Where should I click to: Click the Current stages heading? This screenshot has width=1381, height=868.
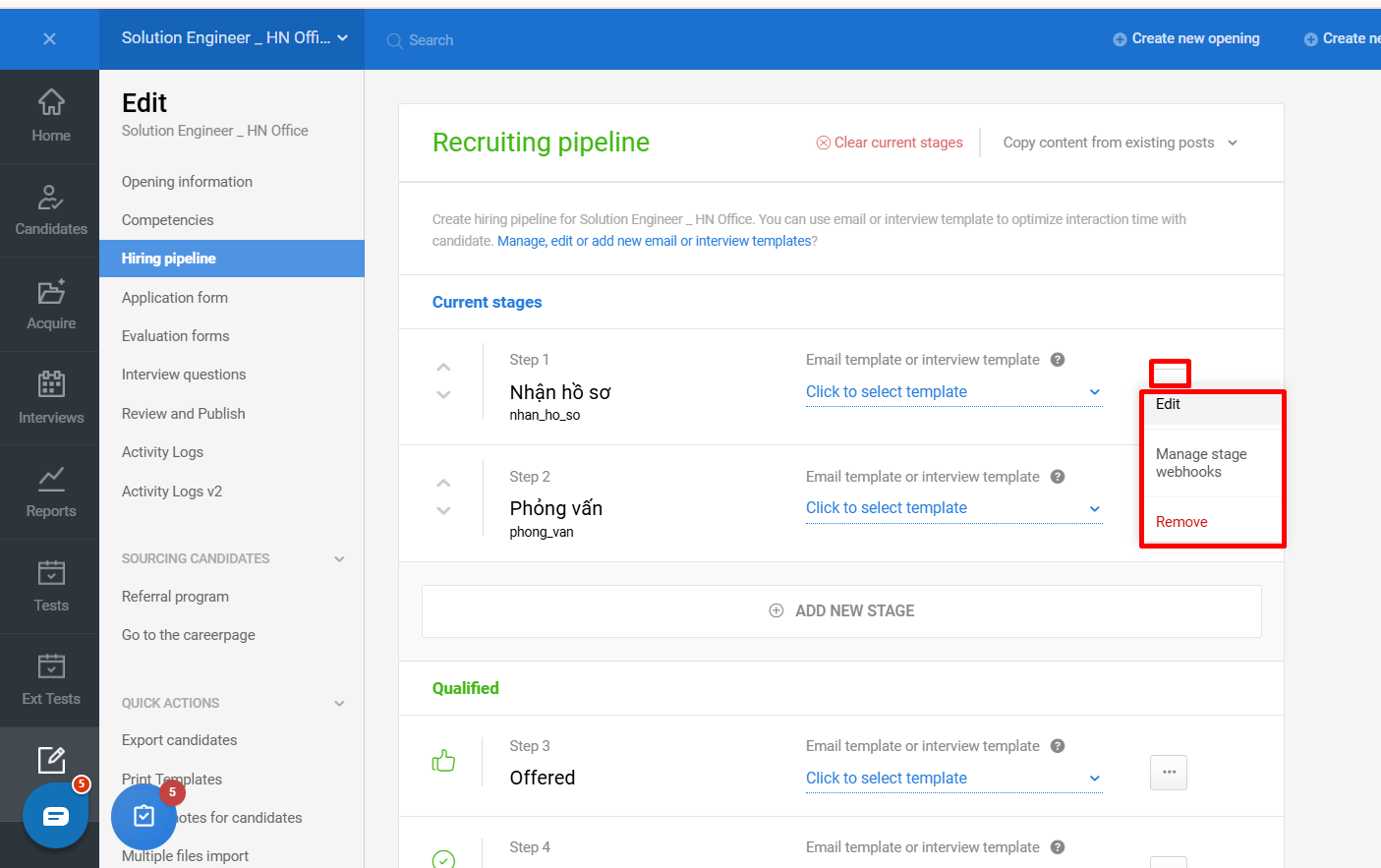pyautogui.click(x=488, y=302)
